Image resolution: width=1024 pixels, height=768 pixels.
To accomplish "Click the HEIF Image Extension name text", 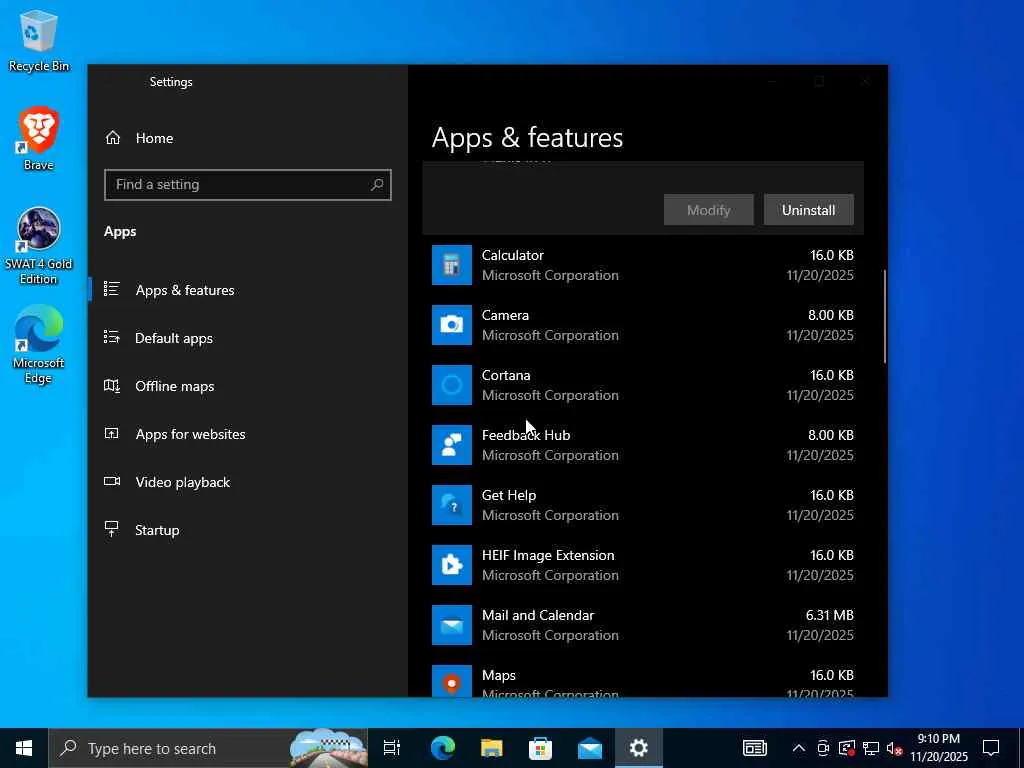I will 548,555.
